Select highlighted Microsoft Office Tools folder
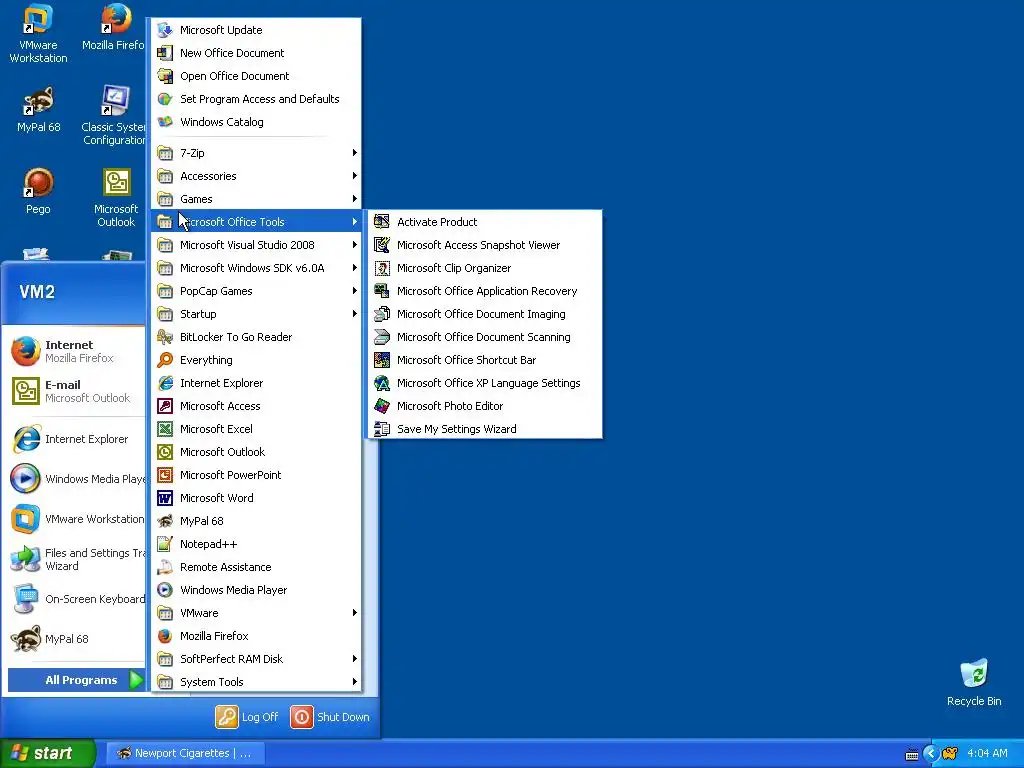1024x768 pixels. pyautogui.click(x=256, y=222)
